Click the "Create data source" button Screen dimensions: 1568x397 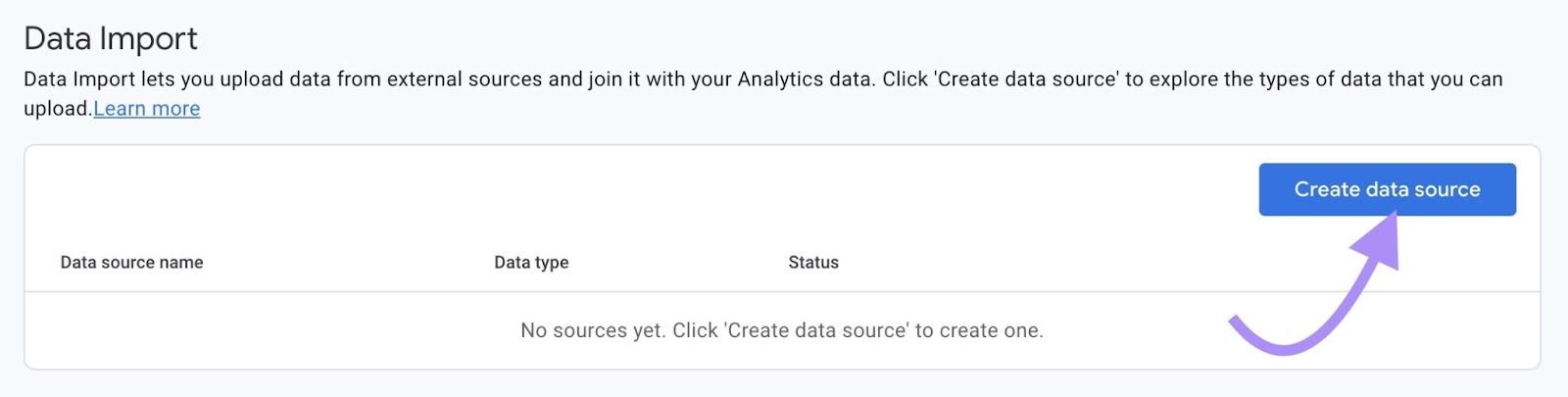1387,189
